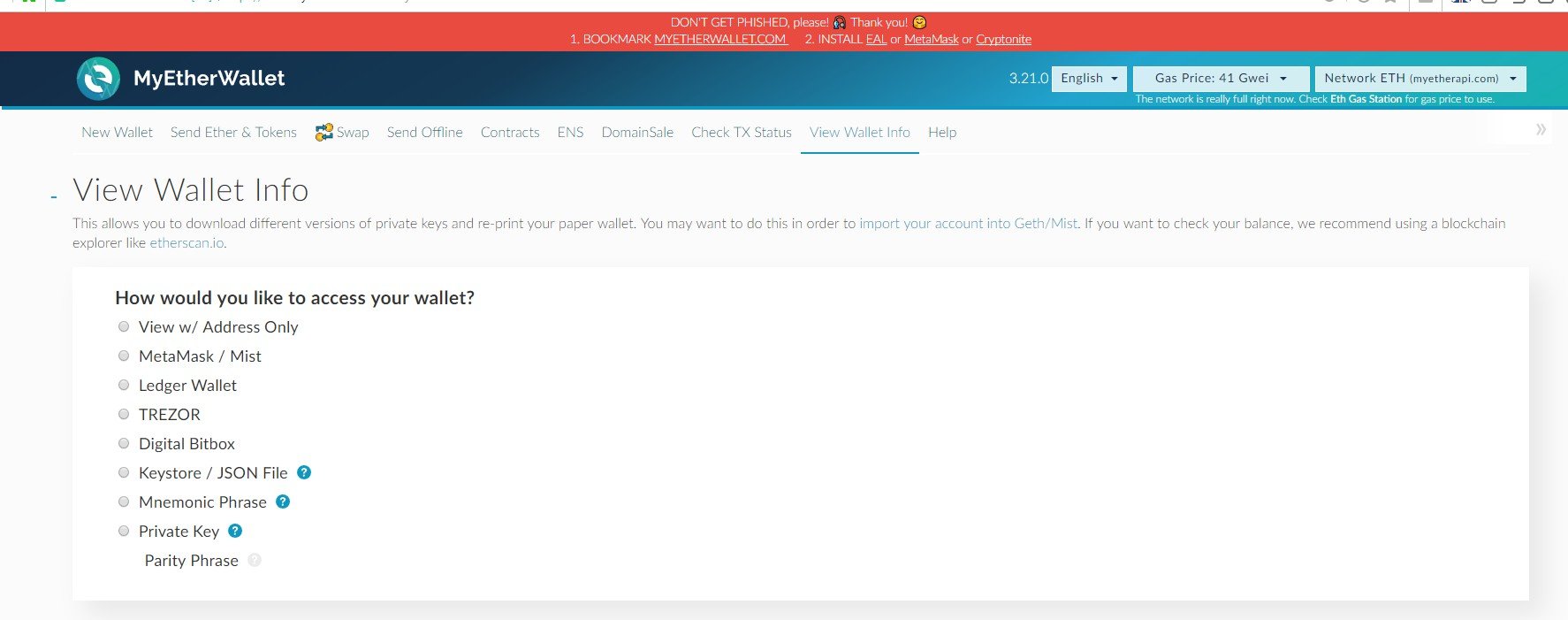
Task: Open Send Offline tab
Action: (424, 132)
